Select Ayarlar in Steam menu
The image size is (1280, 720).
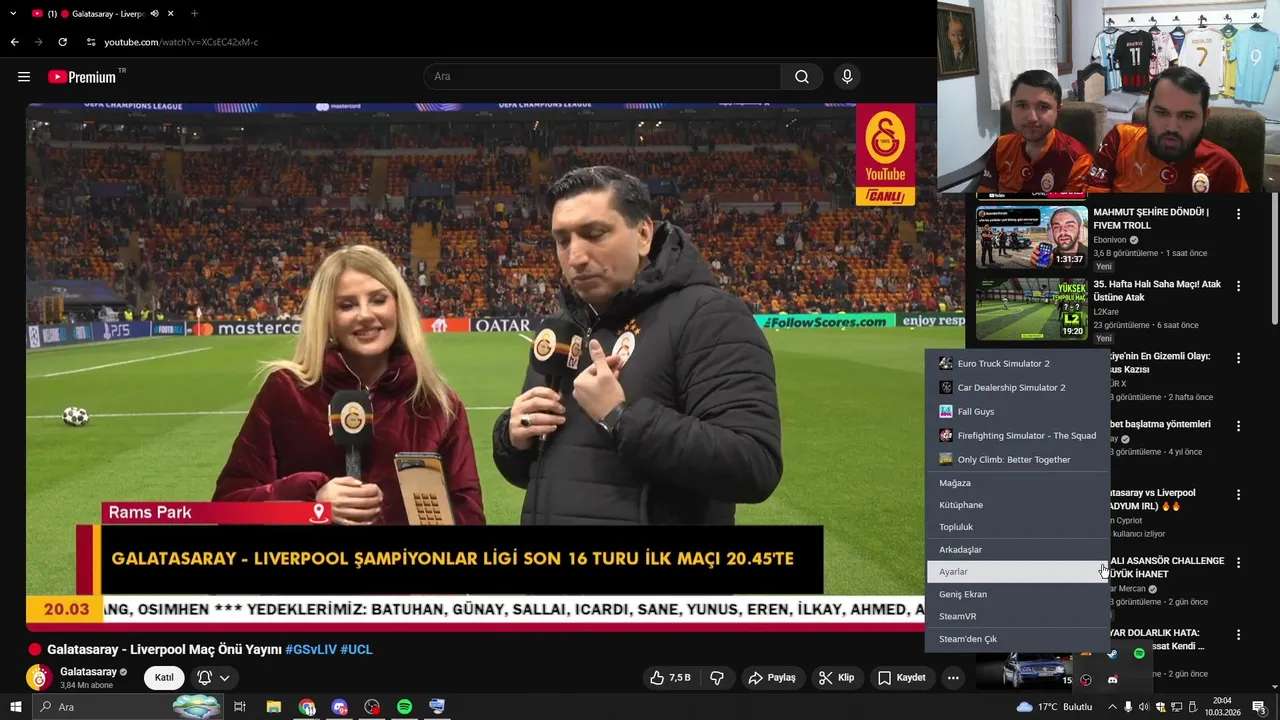[x=1017, y=571]
